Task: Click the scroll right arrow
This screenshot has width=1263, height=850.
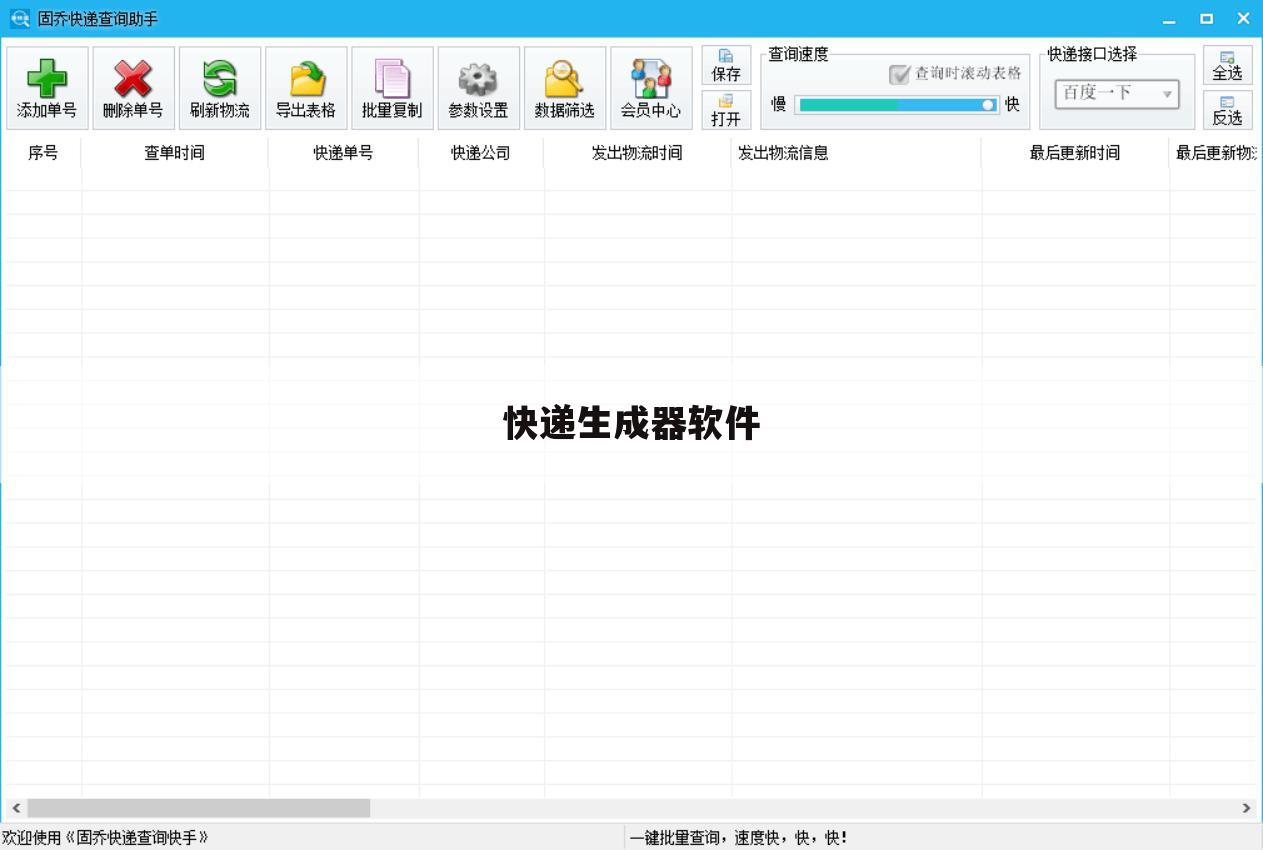Action: tap(1246, 808)
